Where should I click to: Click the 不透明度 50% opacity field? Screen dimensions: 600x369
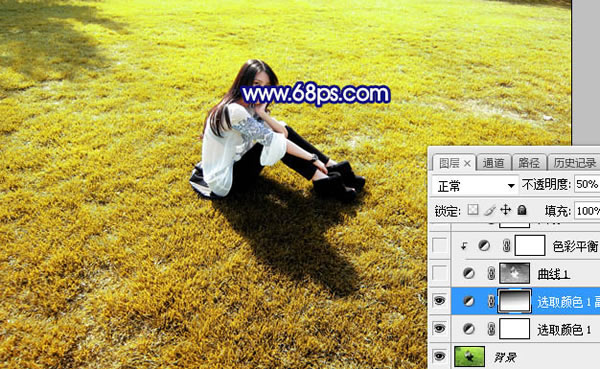[587, 185]
